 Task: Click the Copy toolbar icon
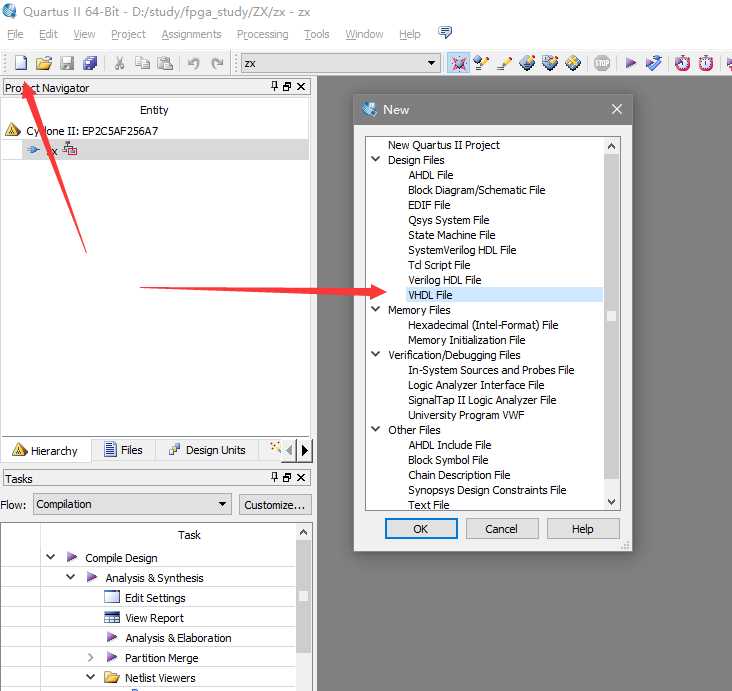142,63
